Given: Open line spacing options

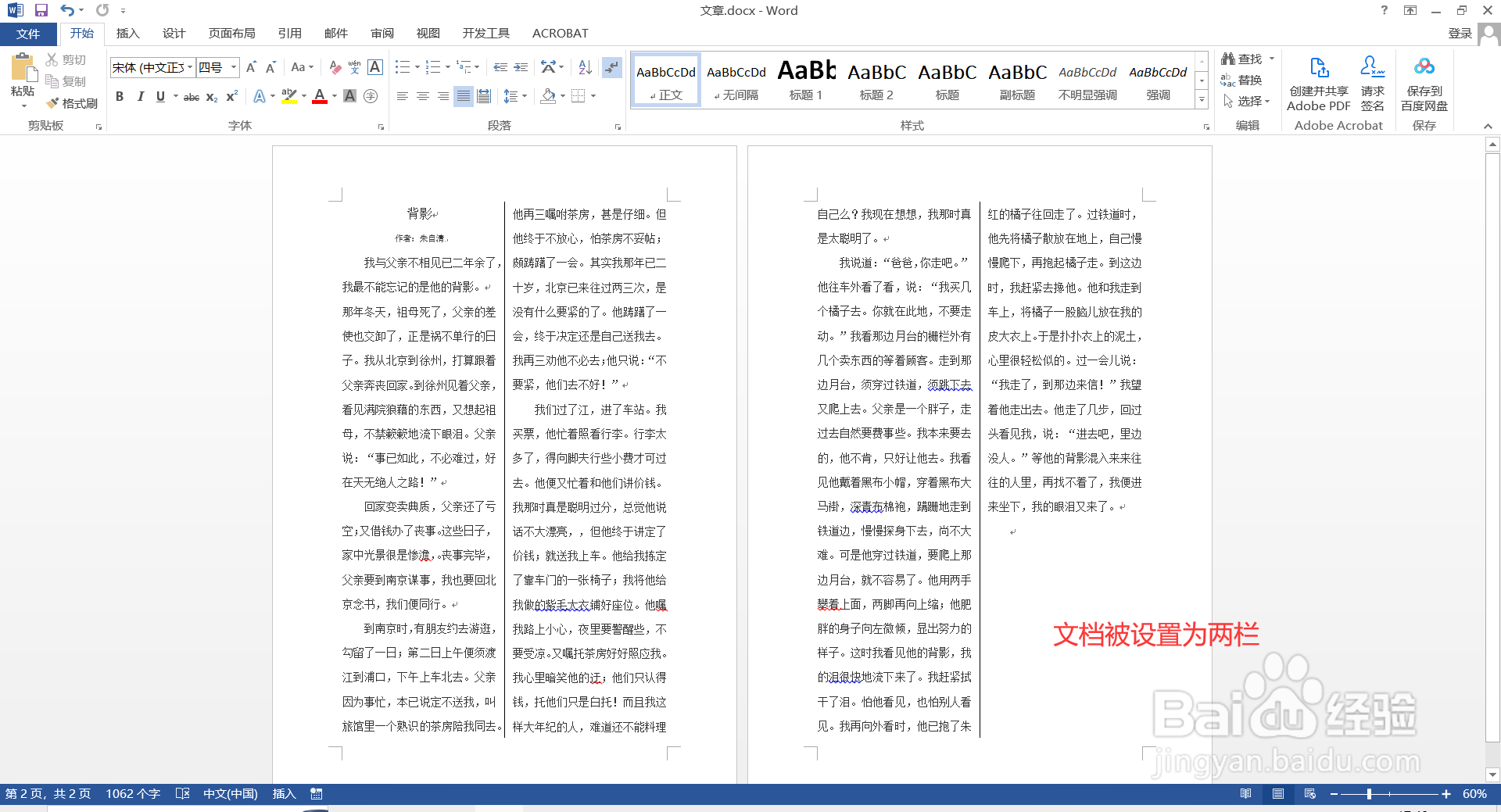Looking at the screenshot, I should (514, 96).
